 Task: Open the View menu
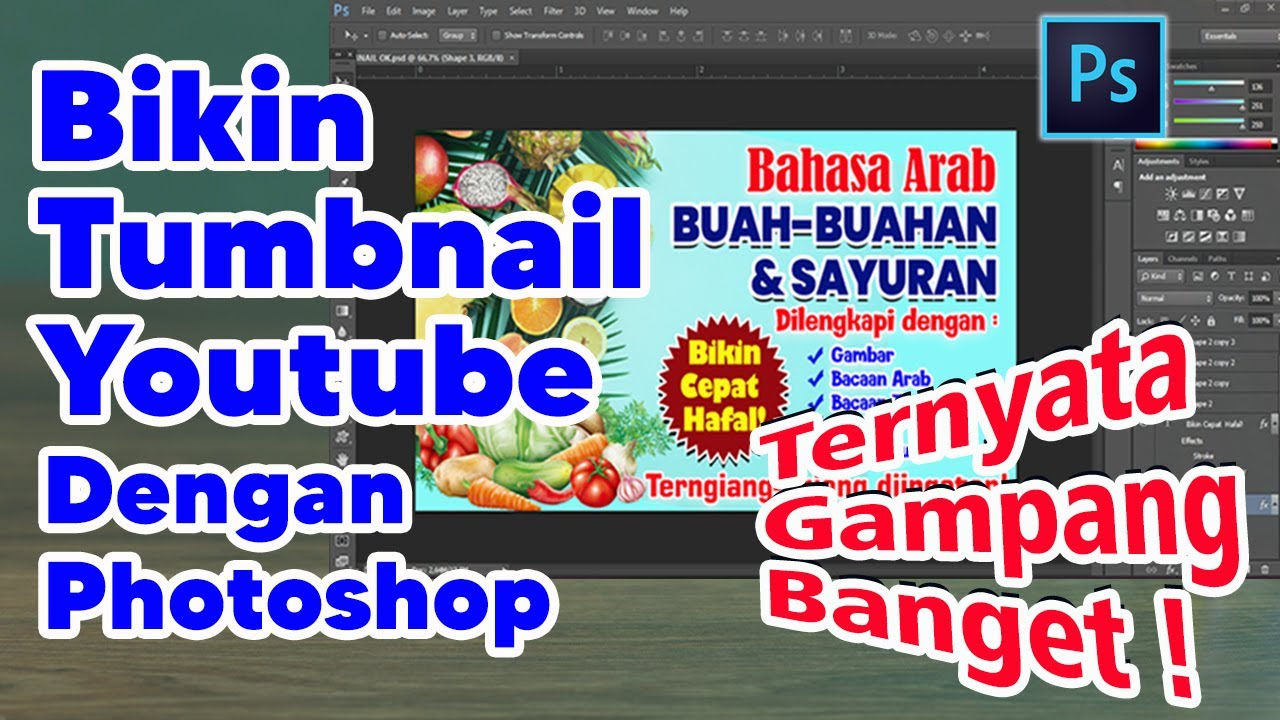point(606,12)
